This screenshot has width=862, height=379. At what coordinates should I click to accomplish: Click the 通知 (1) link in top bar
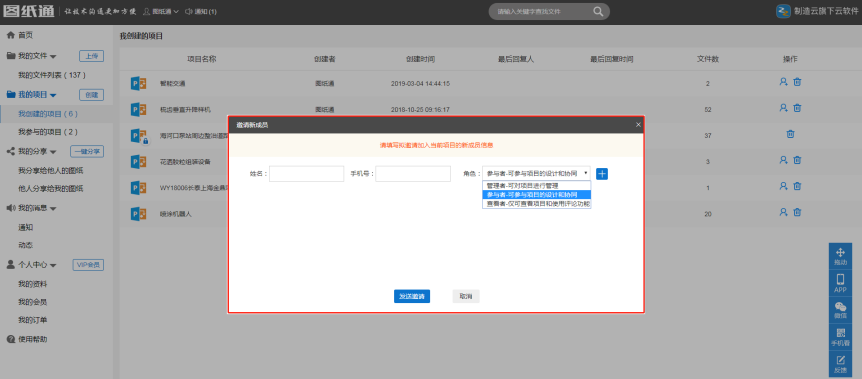[x=201, y=12]
